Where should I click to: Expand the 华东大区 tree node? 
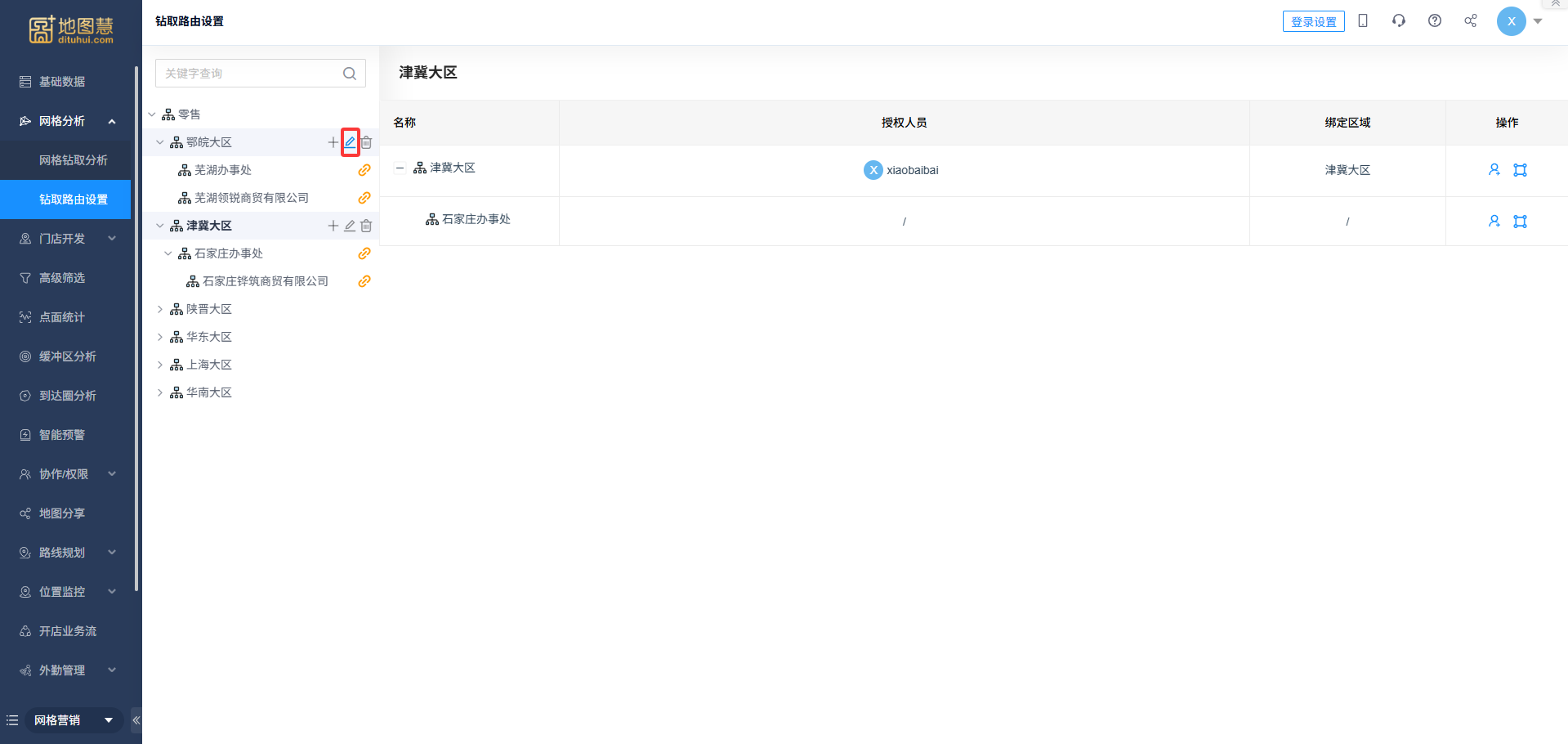coord(160,337)
